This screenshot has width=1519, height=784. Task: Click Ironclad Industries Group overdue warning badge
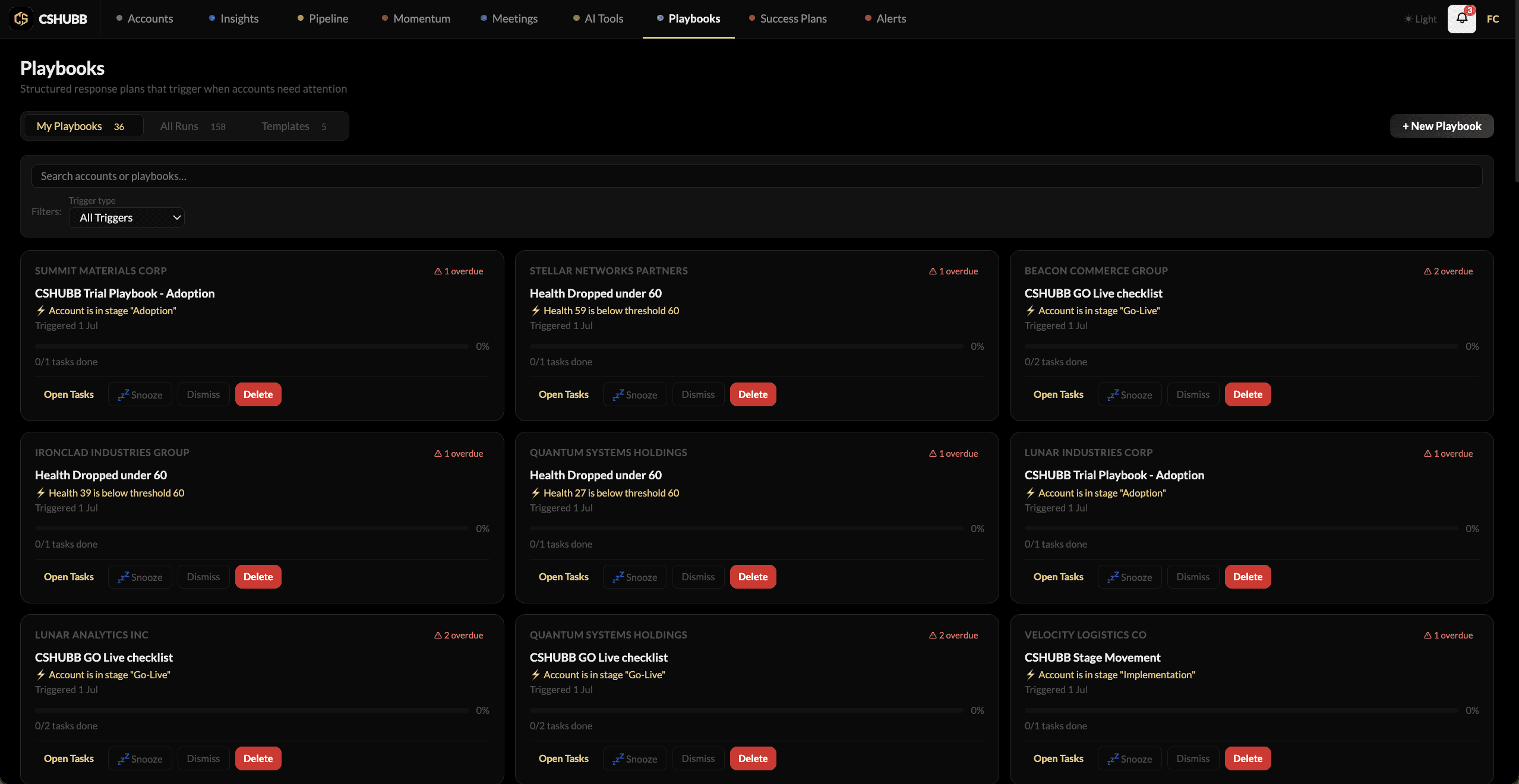point(459,454)
